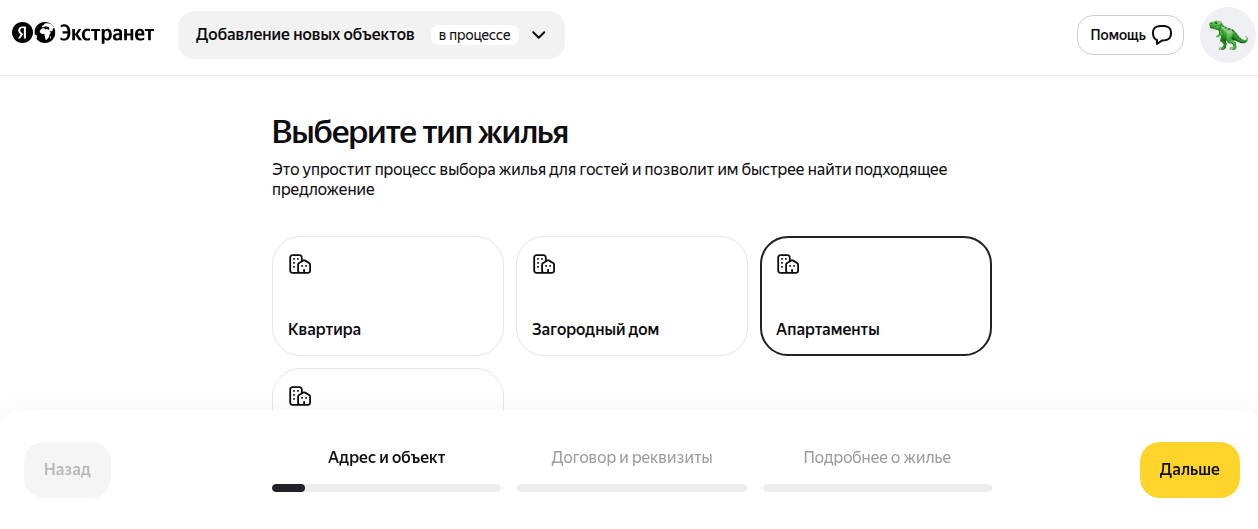Select the "Адрес и объект" step
The image size is (1258, 529).
tap(386, 458)
